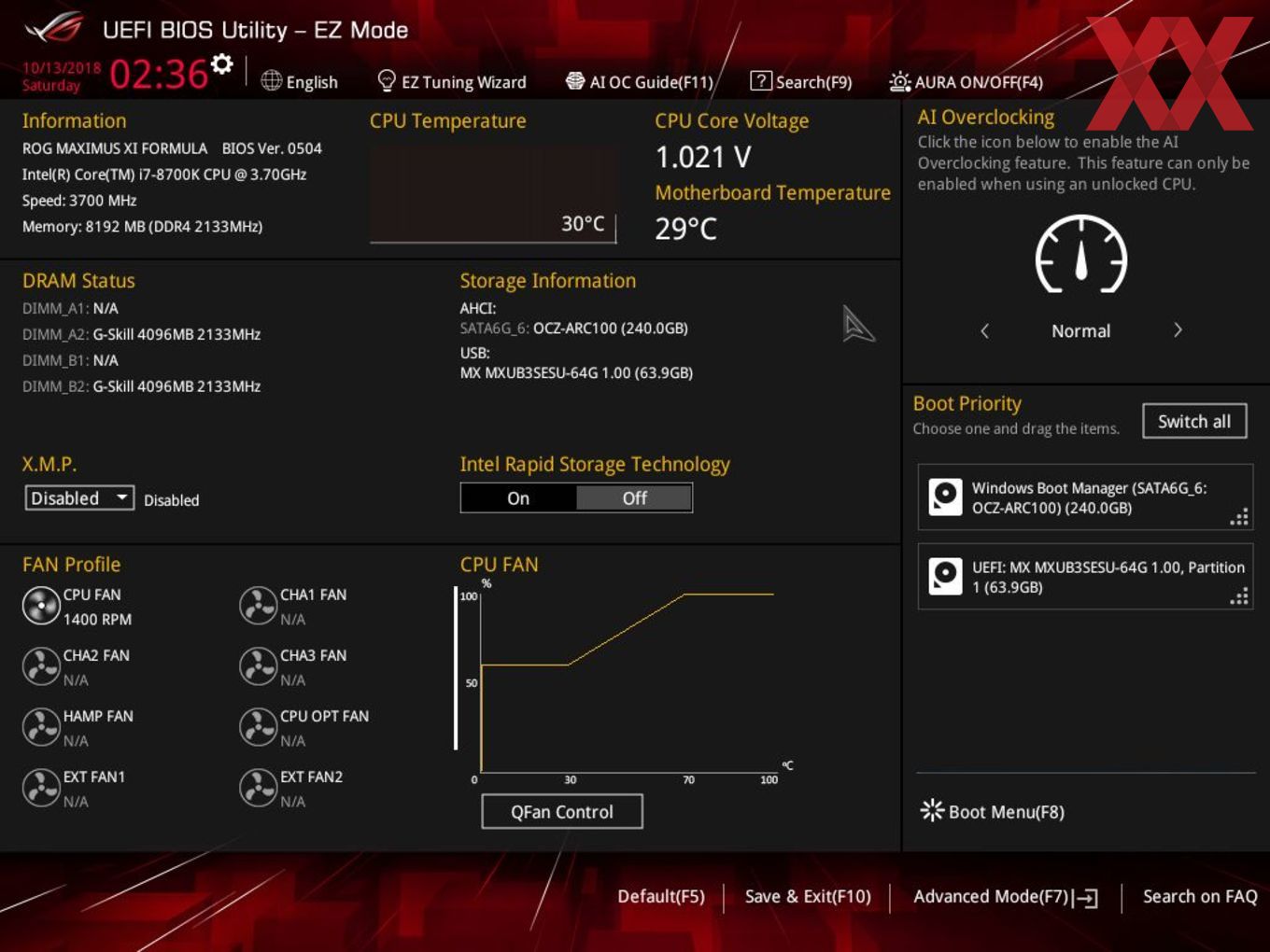Viewport: 1270px width, 952px height.
Task: Click the BIOS Ver. 0504 text
Action: pos(272,148)
